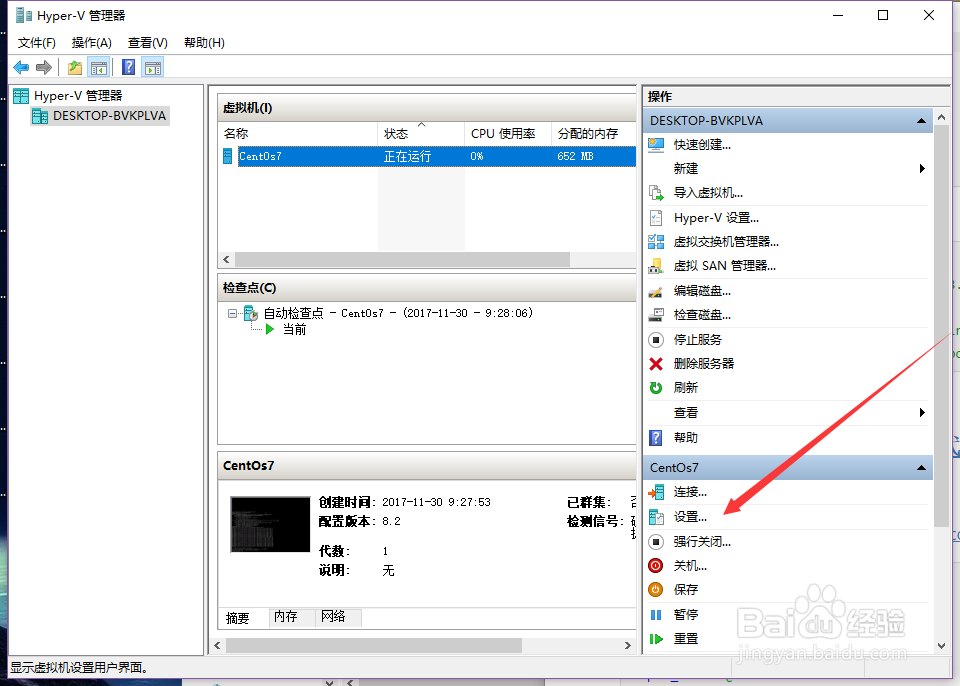Click the 强行关闭 icon
This screenshot has width=960, height=686.
656,541
